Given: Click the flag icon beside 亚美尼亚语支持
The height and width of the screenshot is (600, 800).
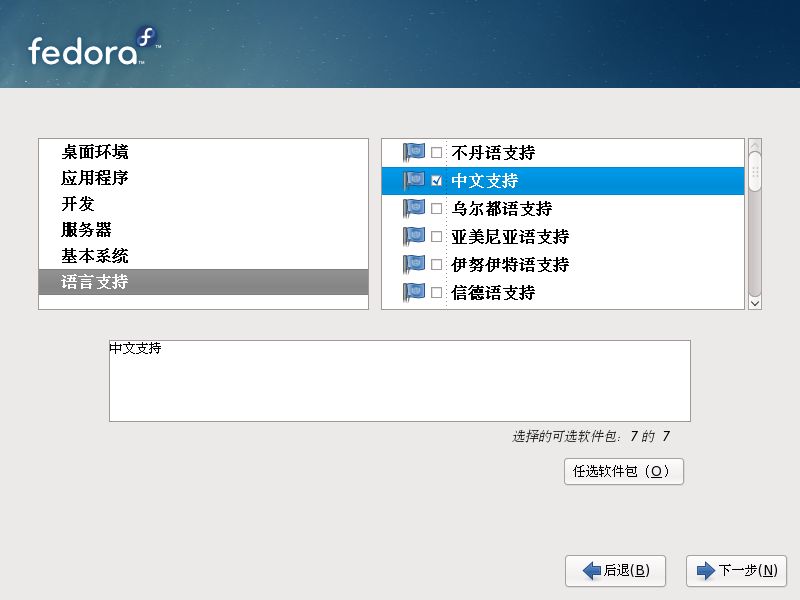Looking at the screenshot, I should (414, 236).
